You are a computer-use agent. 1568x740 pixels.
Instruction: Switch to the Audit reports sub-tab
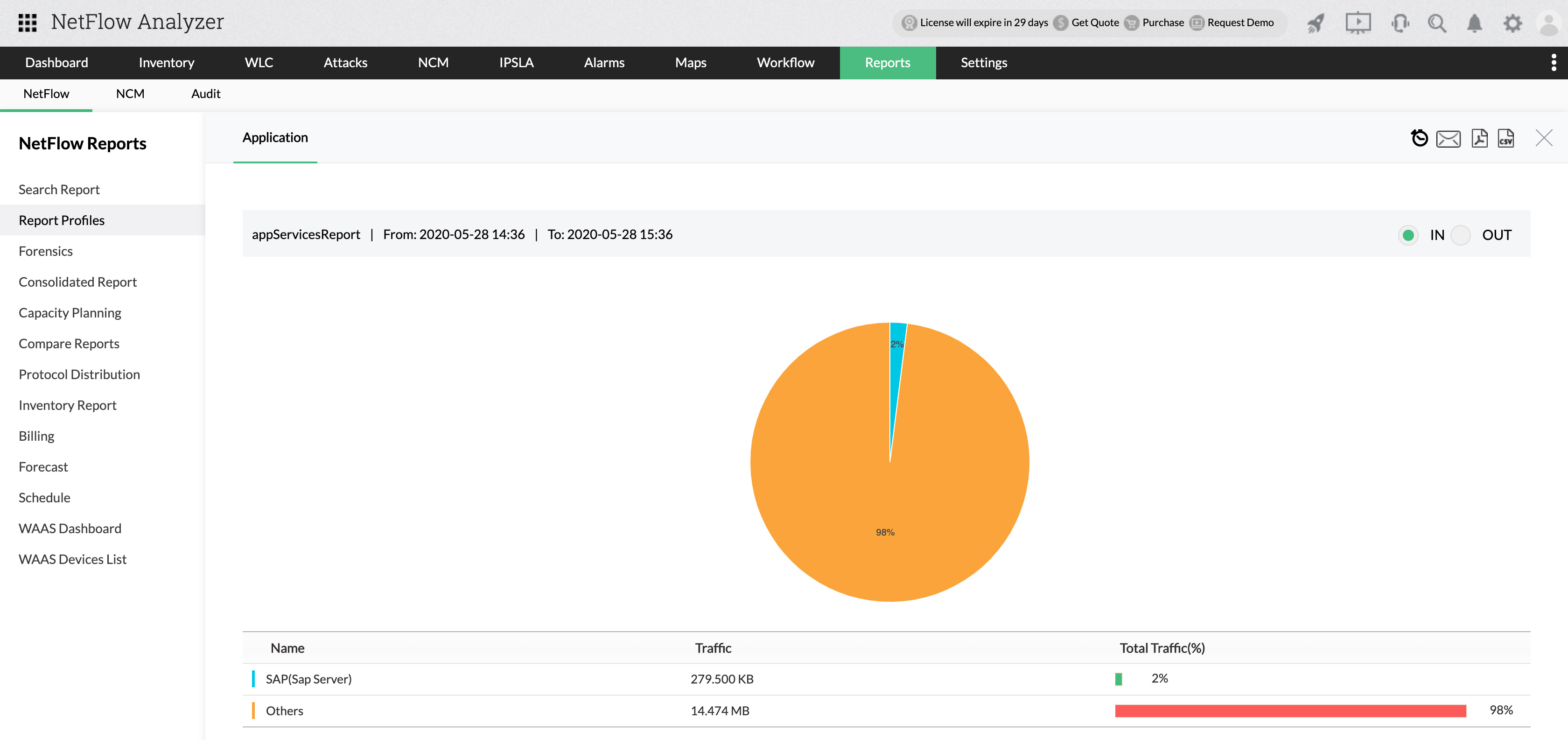coord(206,94)
